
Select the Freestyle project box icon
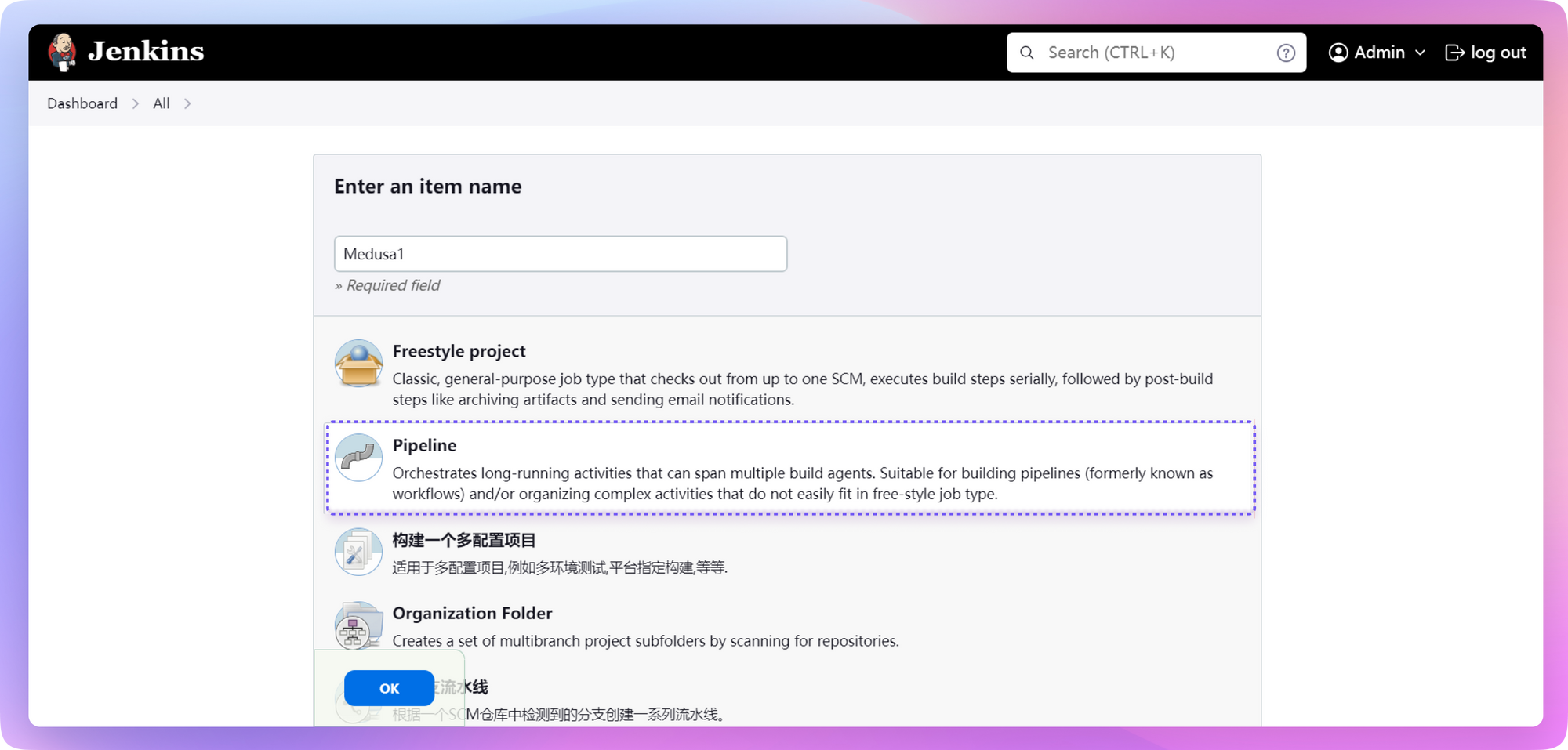358,363
